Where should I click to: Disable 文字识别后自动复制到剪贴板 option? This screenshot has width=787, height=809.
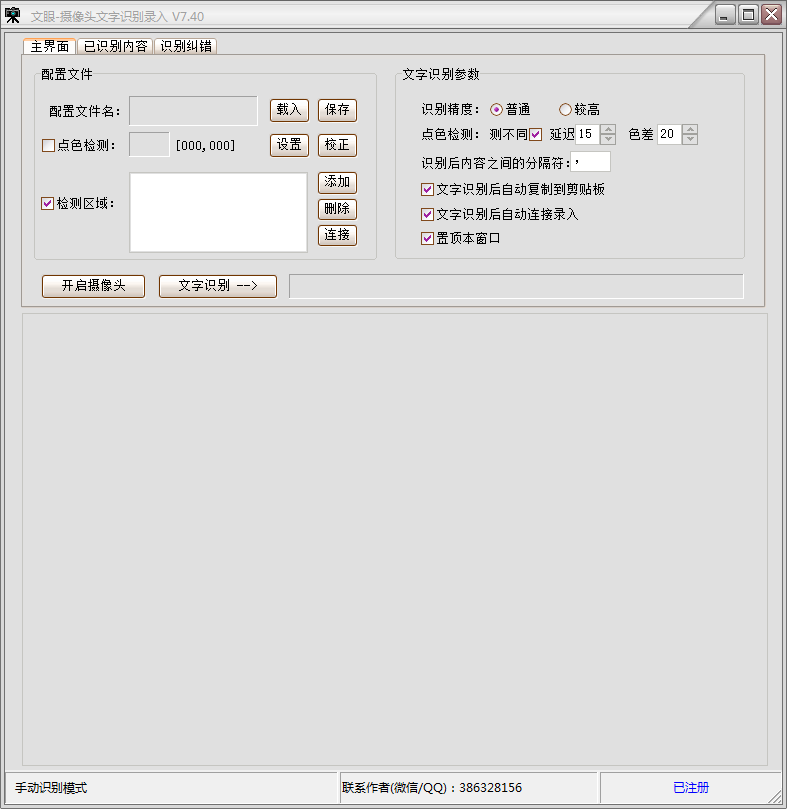click(428, 190)
